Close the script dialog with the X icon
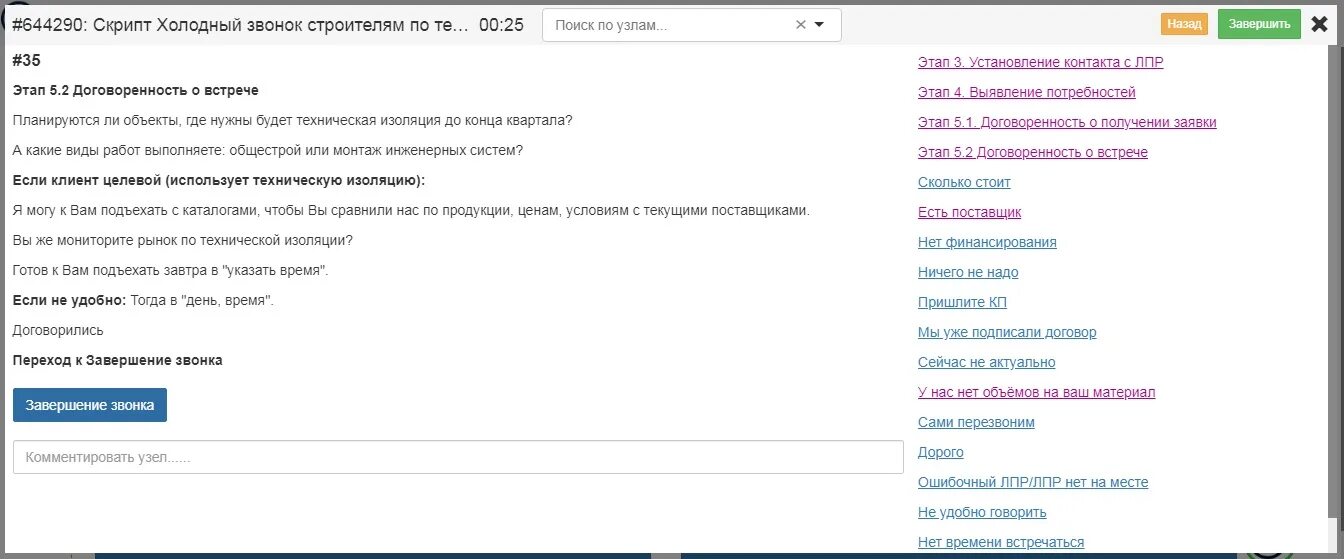 (x=1319, y=24)
